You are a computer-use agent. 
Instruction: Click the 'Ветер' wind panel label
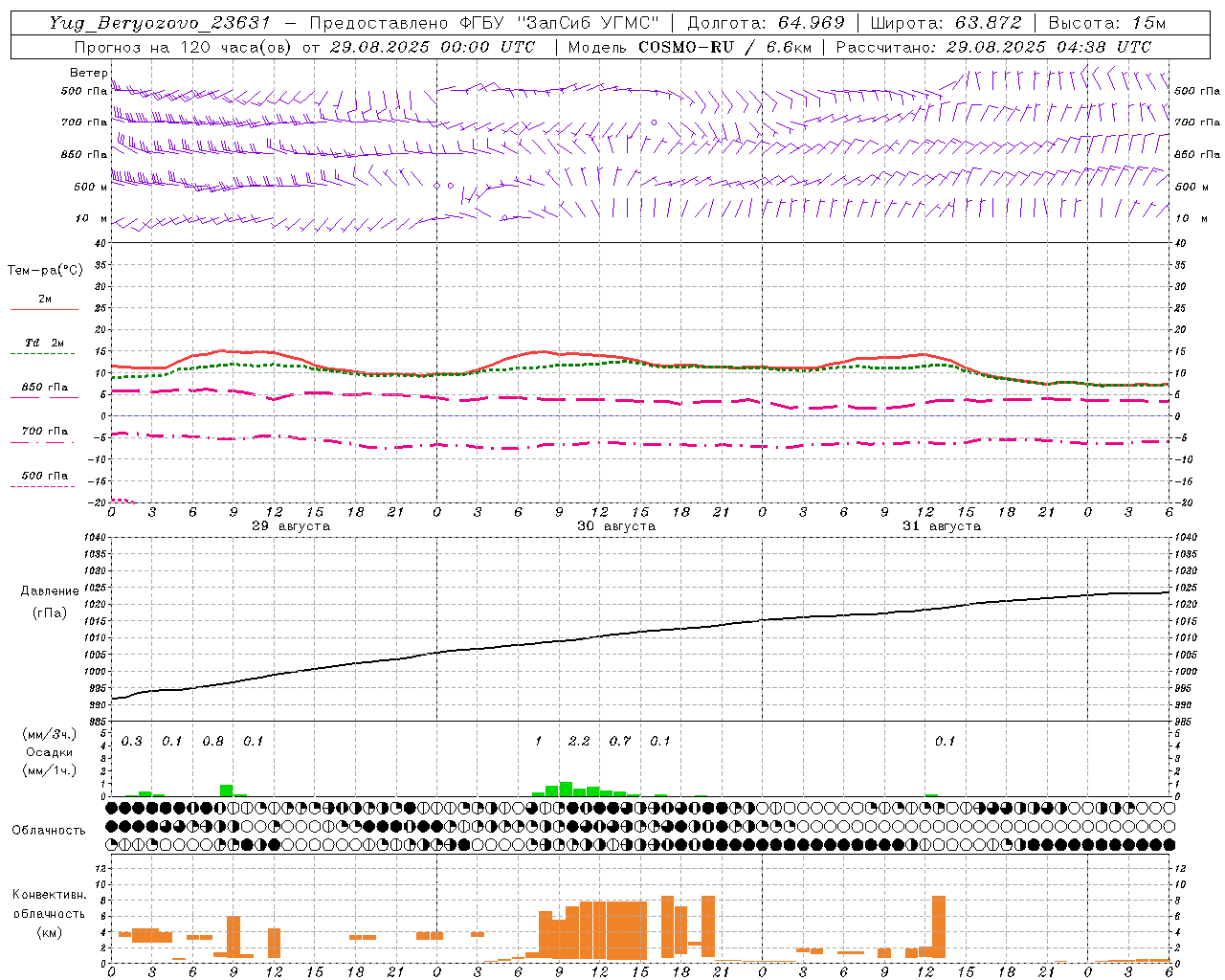[88, 73]
